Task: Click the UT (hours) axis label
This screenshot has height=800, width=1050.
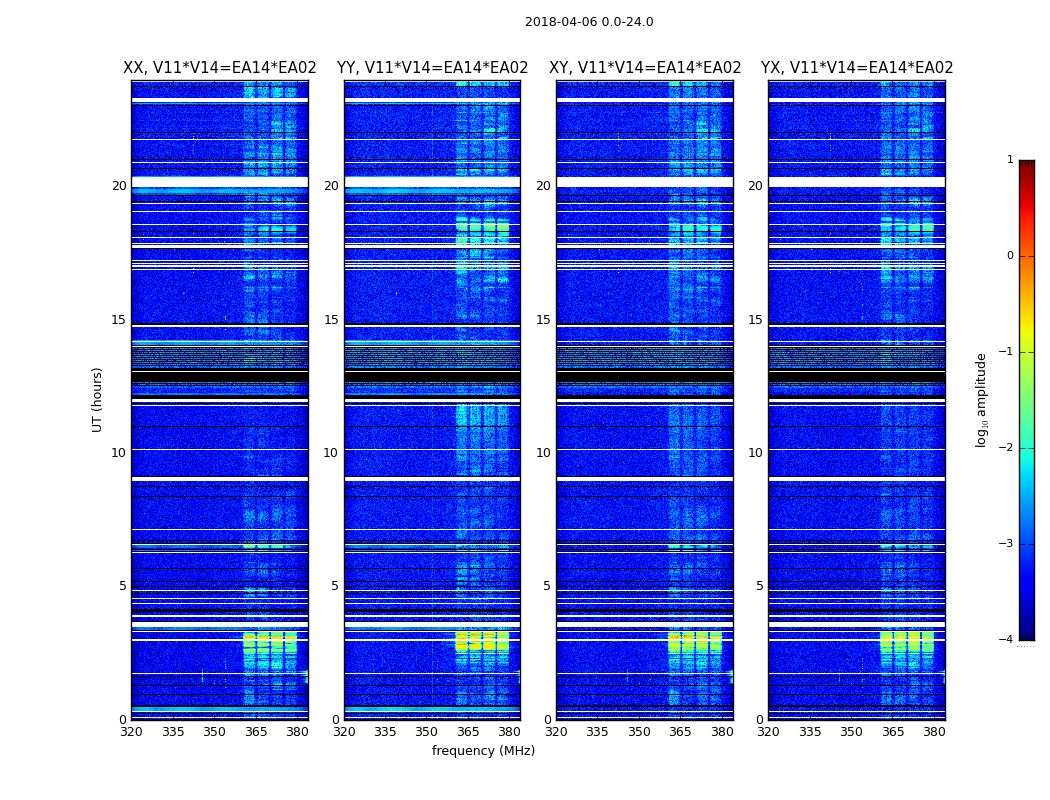Action: tap(97, 400)
